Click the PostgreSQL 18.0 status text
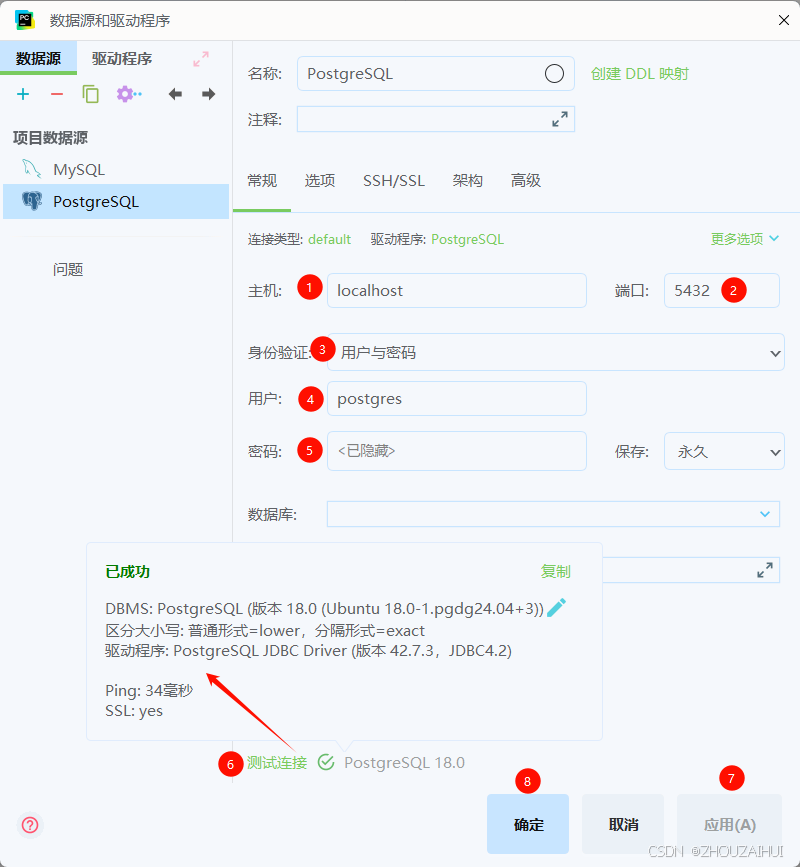800x867 pixels. tap(404, 762)
